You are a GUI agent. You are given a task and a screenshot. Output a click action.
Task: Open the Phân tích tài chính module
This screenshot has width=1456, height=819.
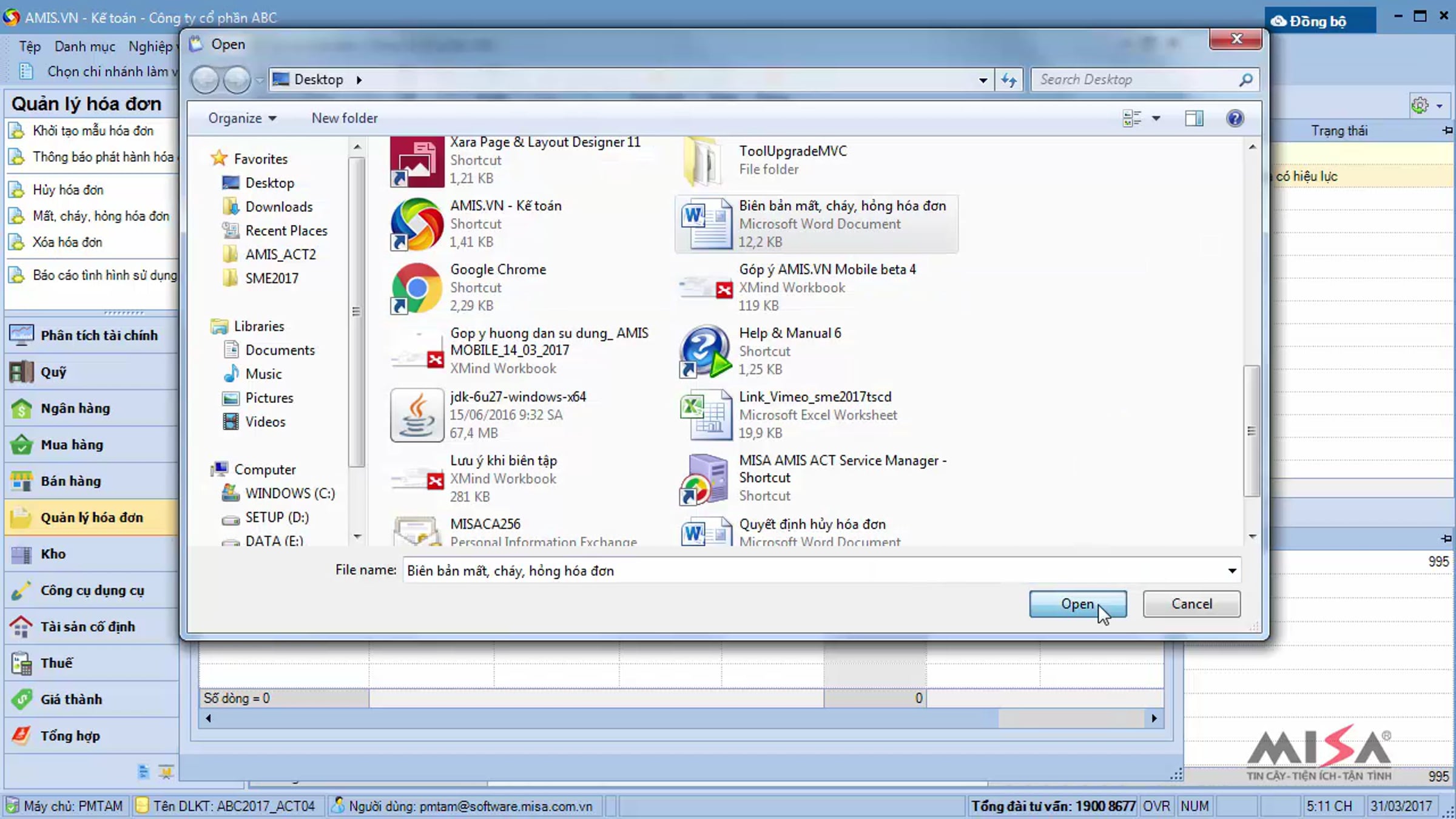click(x=91, y=335)
